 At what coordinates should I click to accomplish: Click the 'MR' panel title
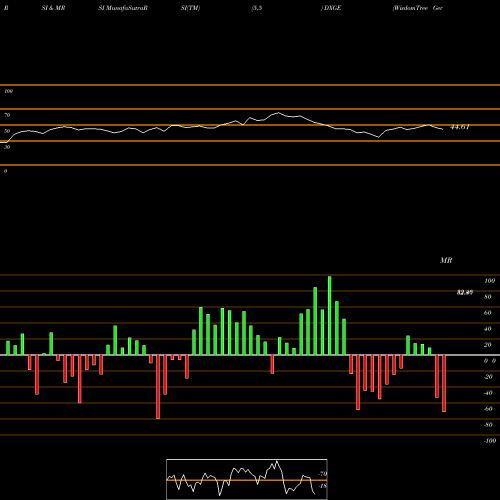click(446, 260)
